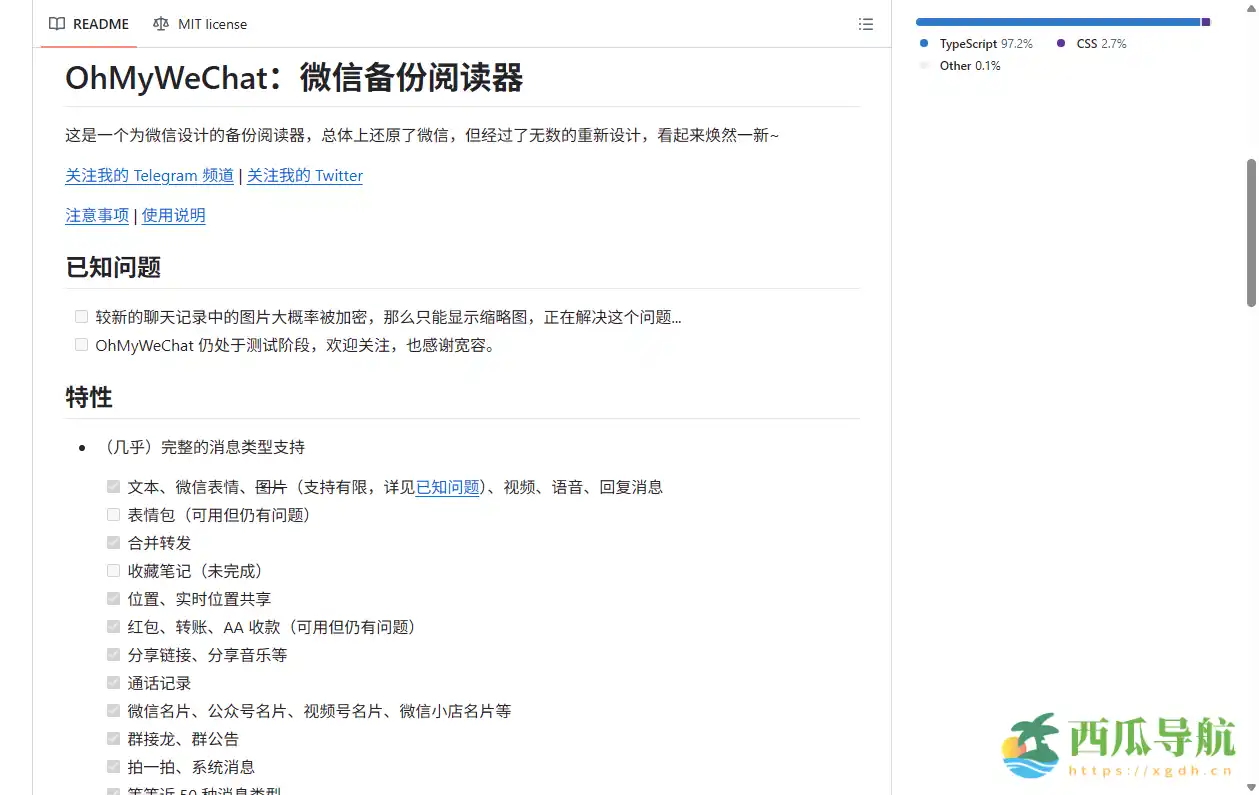Image resolution: width=1259 pixels, height=795 pixels.
Task: Click the README book icon
Action: click(x=57, y=24)
